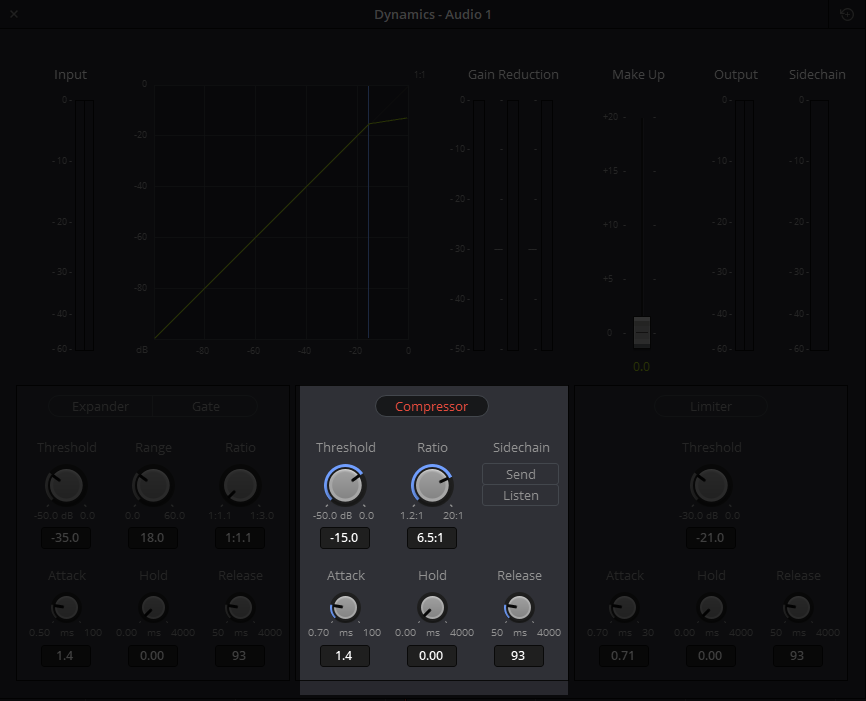Viewport: 866px width, 701px height.
Task: Select the Compressor Threshold value field -15.0
Action: pos(345,538)
